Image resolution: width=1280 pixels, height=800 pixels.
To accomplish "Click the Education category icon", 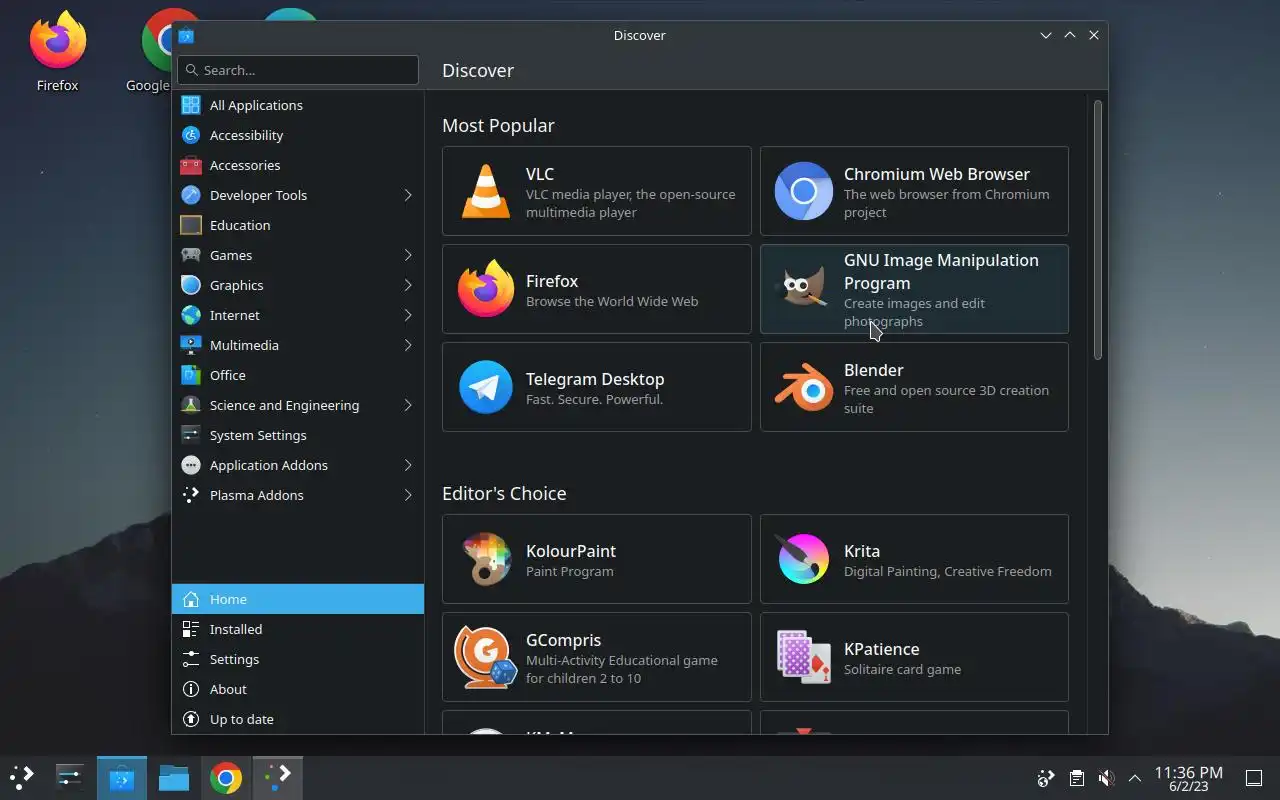I will [x=191, y=225].
